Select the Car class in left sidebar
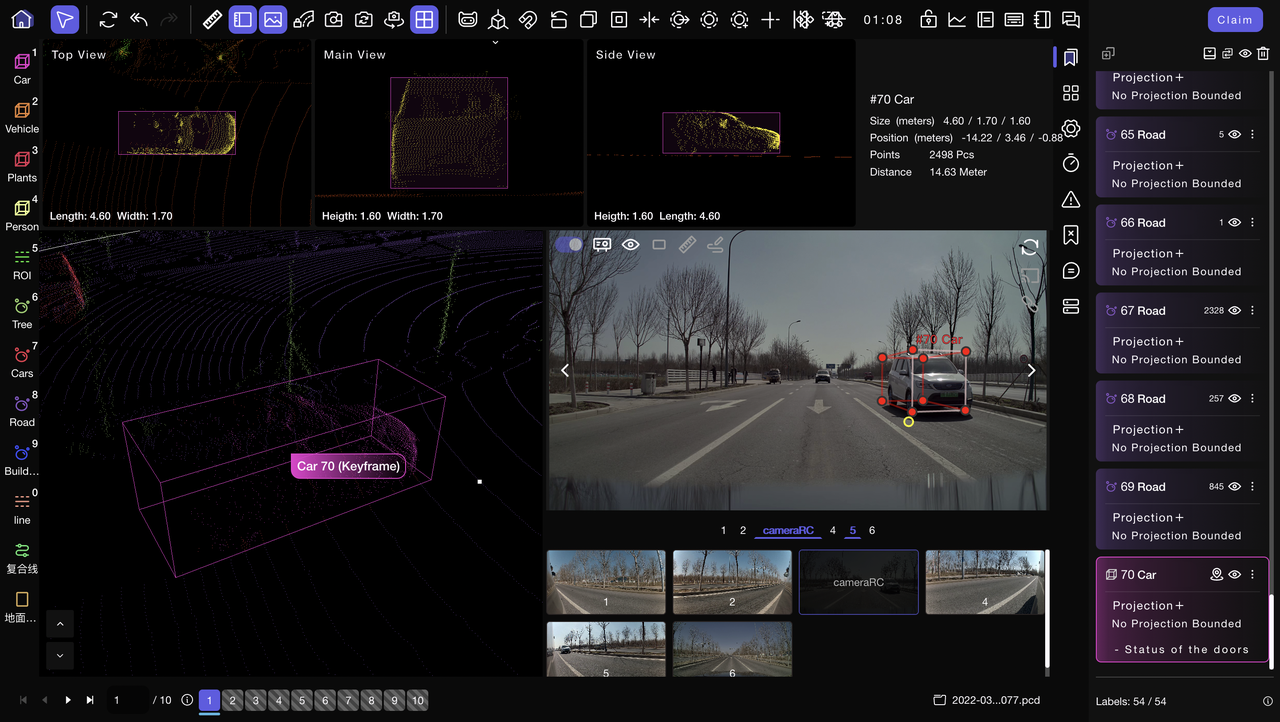This screenshot has height=722, width=1280. pyautogui.click(x=22, y=67)
